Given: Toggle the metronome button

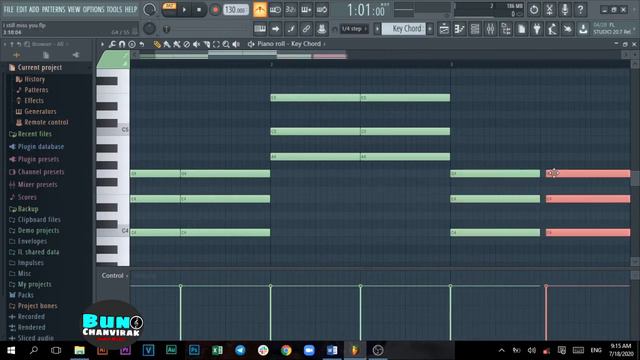Looking at the screenshot, I should click(x=260, y=10).
